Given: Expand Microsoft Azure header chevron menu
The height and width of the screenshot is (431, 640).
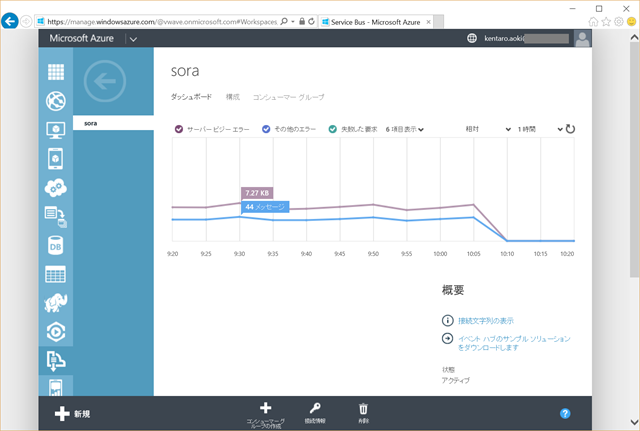Looking at the screenshot, I should click(133, 39).
